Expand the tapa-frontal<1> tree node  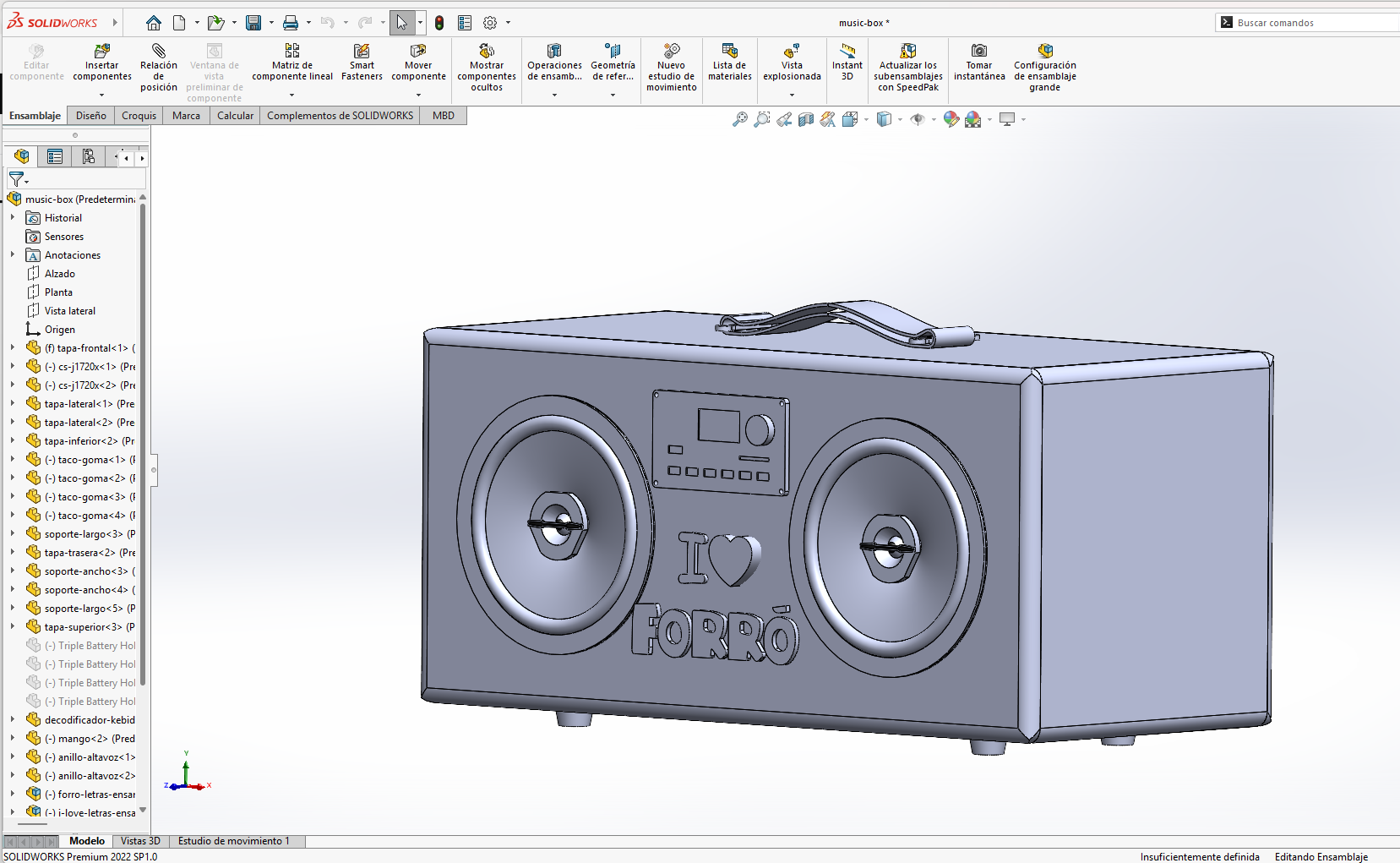click(13, 347)
